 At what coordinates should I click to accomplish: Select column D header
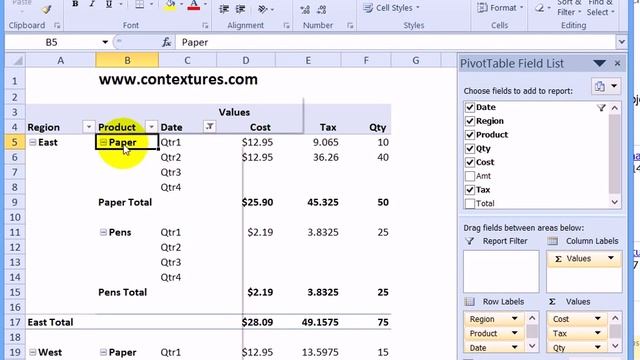coord(246,60)
